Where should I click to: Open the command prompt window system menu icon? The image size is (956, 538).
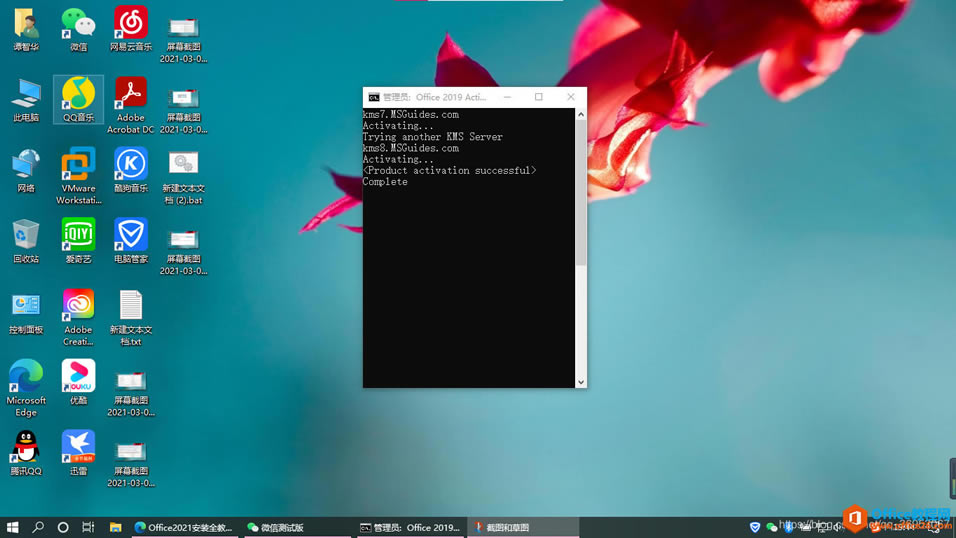pos(374,97)
